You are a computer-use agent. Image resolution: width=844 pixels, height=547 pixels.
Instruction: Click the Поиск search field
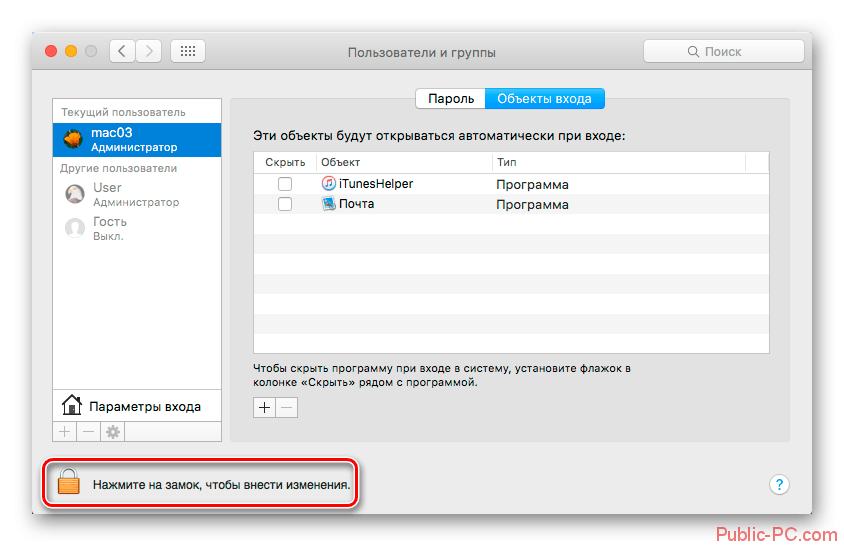pyautogui.click(x=723, y=51)
